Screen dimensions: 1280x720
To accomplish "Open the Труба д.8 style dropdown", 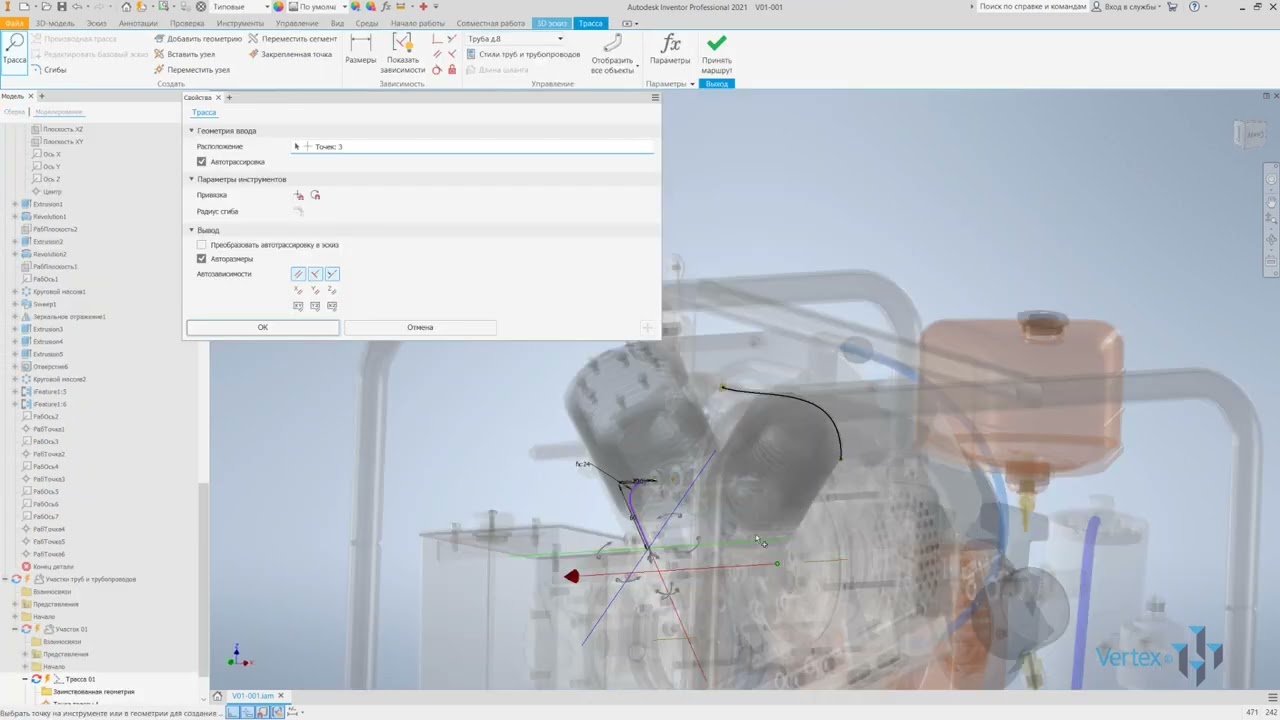I will point(515,39).
